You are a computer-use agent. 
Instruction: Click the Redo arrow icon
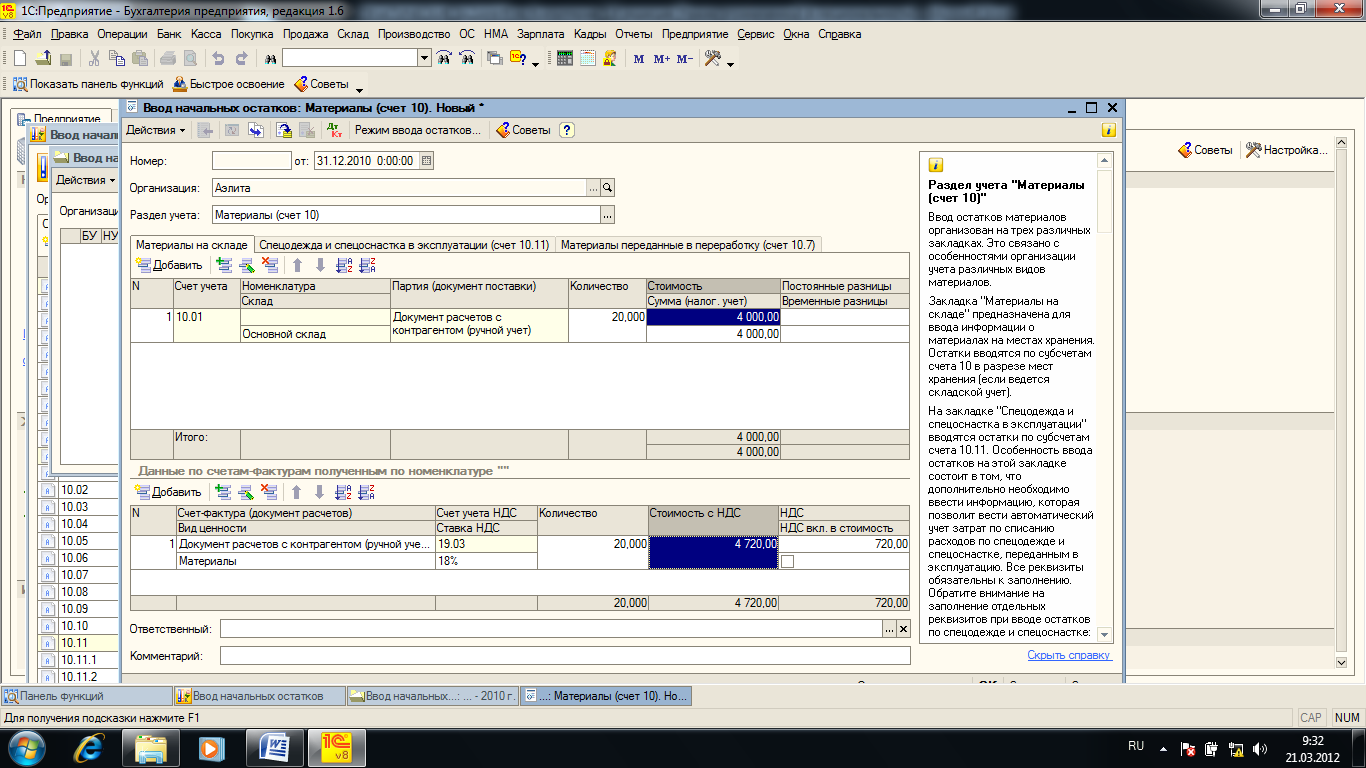(x=243, y=59)
